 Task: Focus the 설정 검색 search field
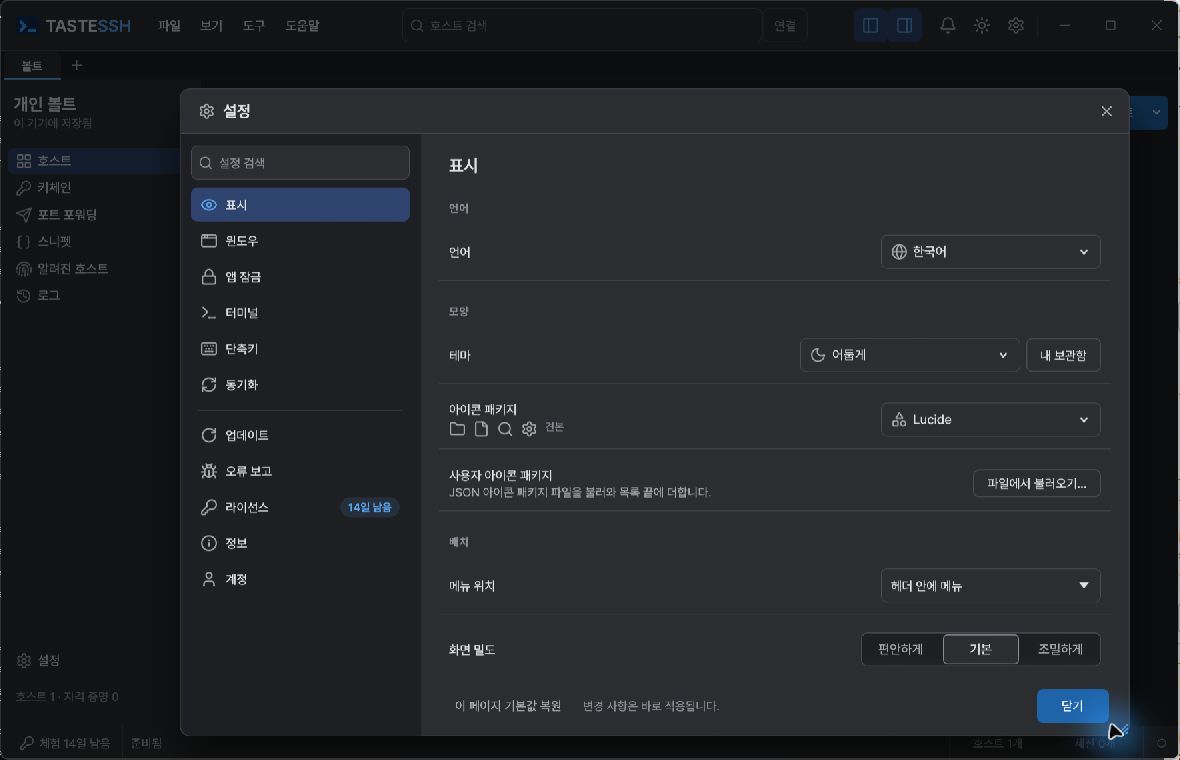click(300, 163)
